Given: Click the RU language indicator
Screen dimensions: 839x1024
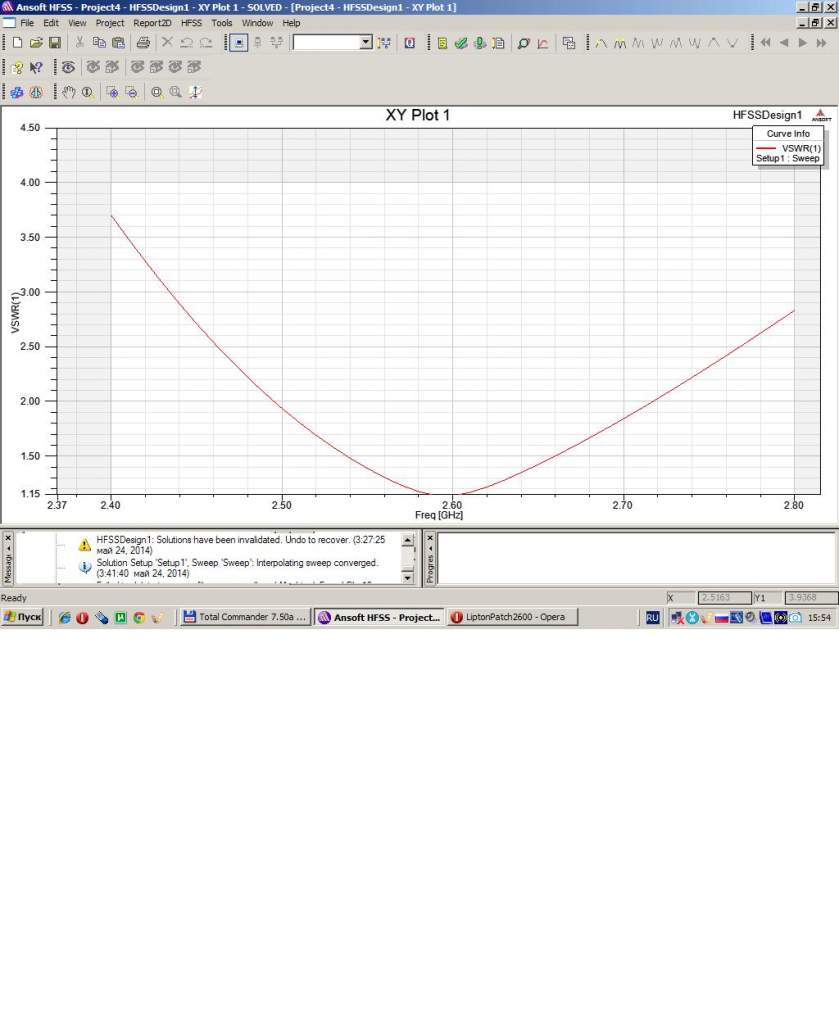Looking at the screenshot, I should pos(652,618).
